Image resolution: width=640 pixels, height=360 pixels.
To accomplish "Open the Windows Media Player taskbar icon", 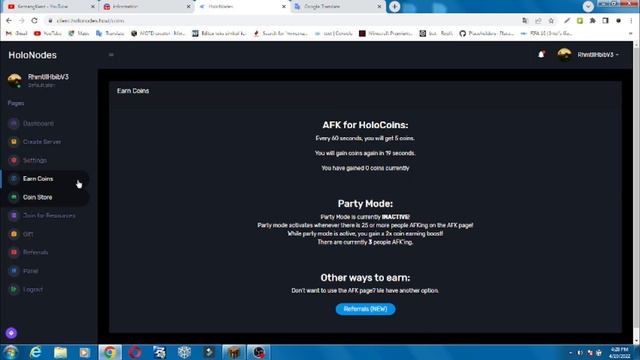I will coord(84,352).
